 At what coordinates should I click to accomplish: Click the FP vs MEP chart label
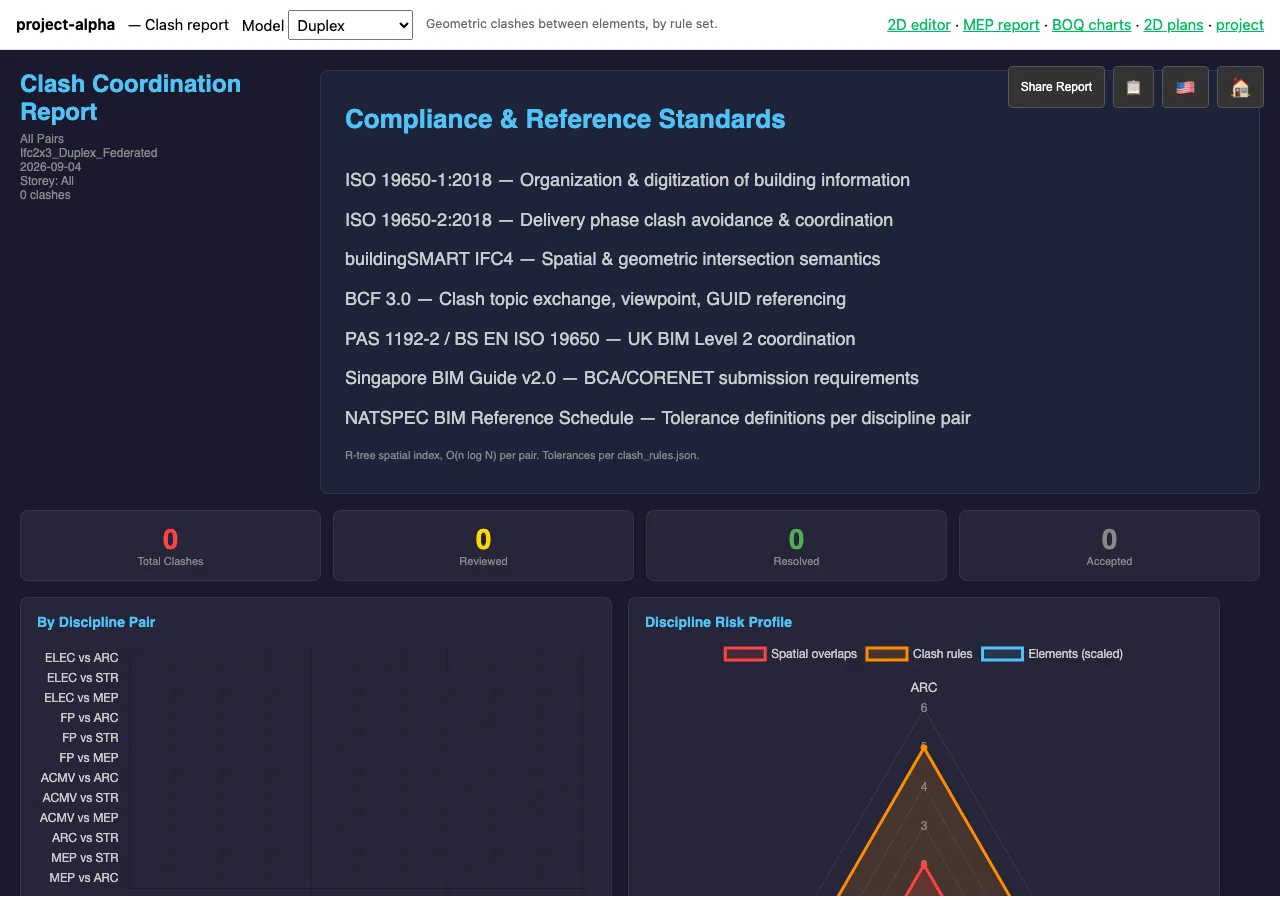click(89, 758)
